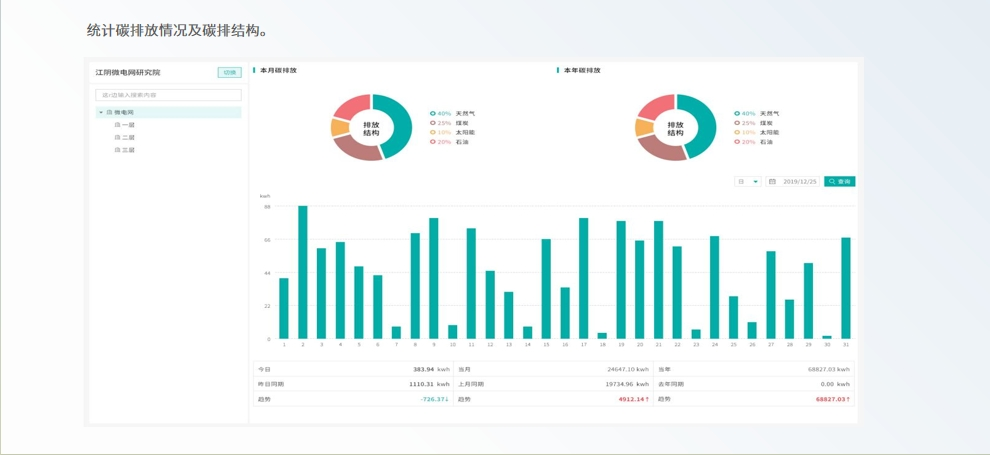Click the 三层 node icon
The height and width of the screenshot is (455, 990).
click(117, 150)
